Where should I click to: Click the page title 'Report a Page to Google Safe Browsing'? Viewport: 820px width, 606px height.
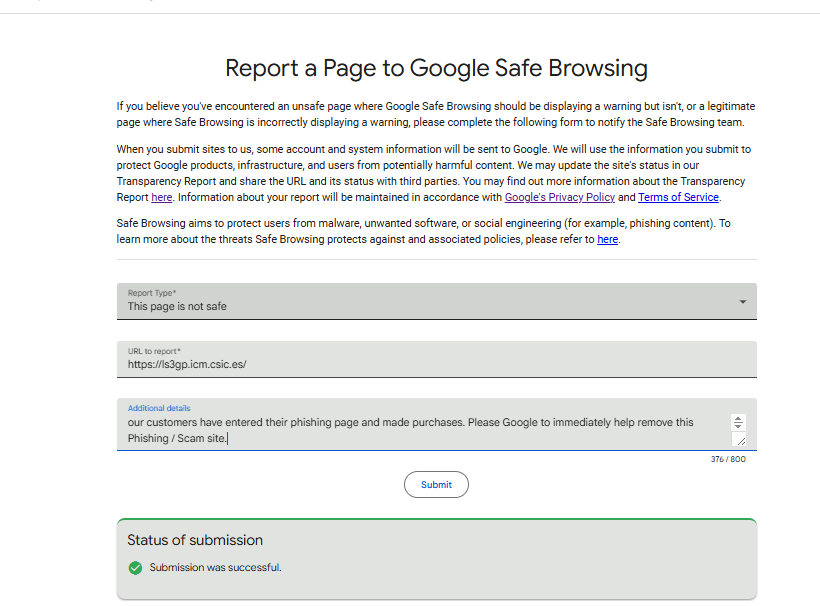point(436,68)
